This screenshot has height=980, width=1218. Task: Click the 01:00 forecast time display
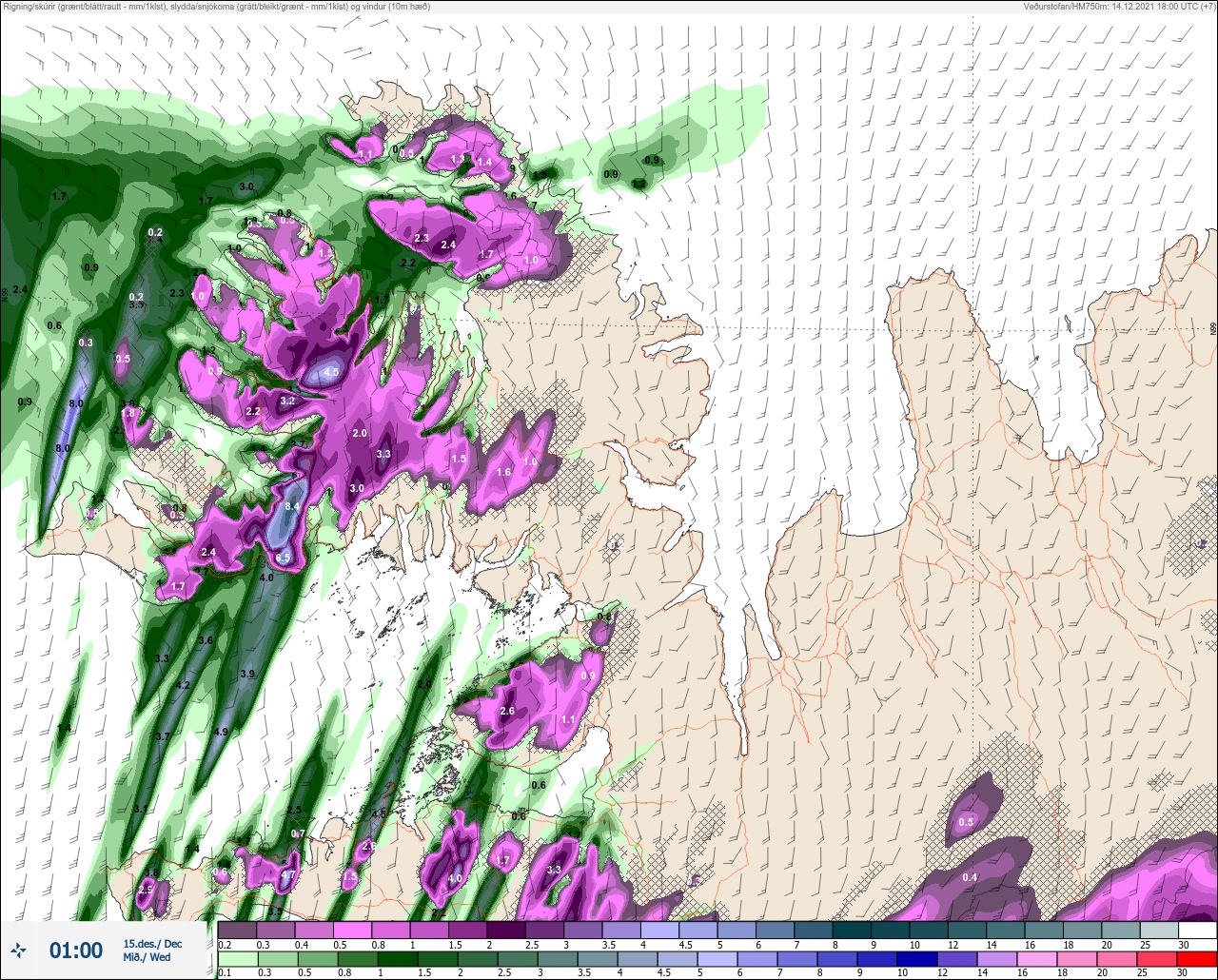point(76,950)
